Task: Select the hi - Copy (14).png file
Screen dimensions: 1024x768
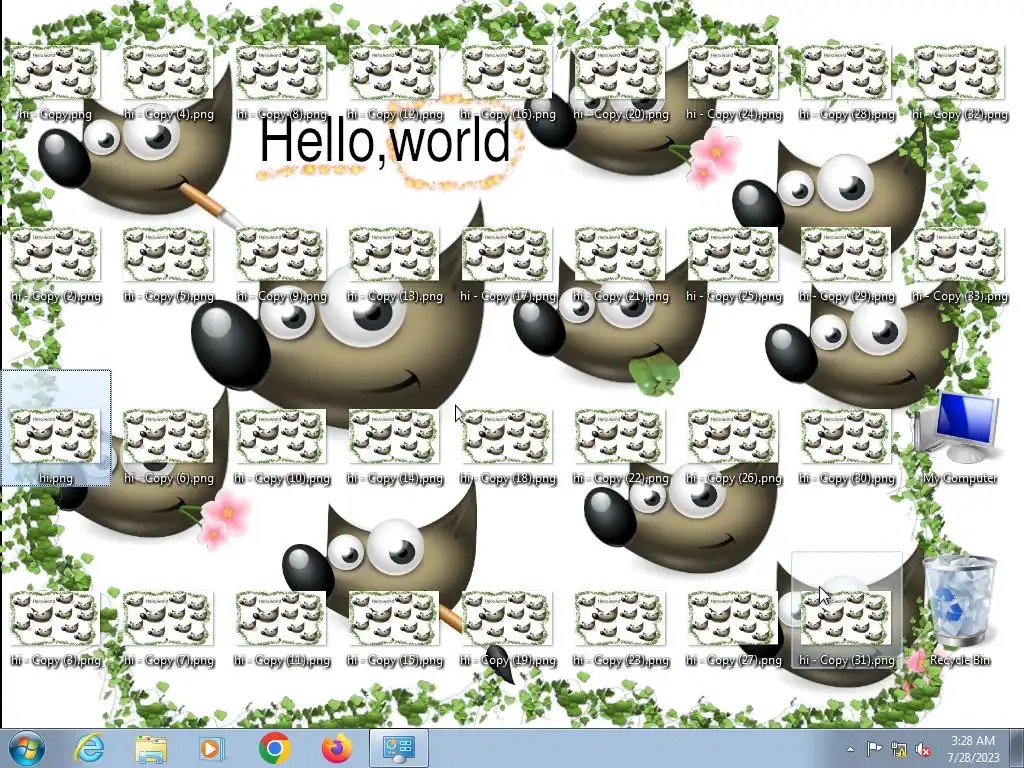Action: [x=394, y=447]
